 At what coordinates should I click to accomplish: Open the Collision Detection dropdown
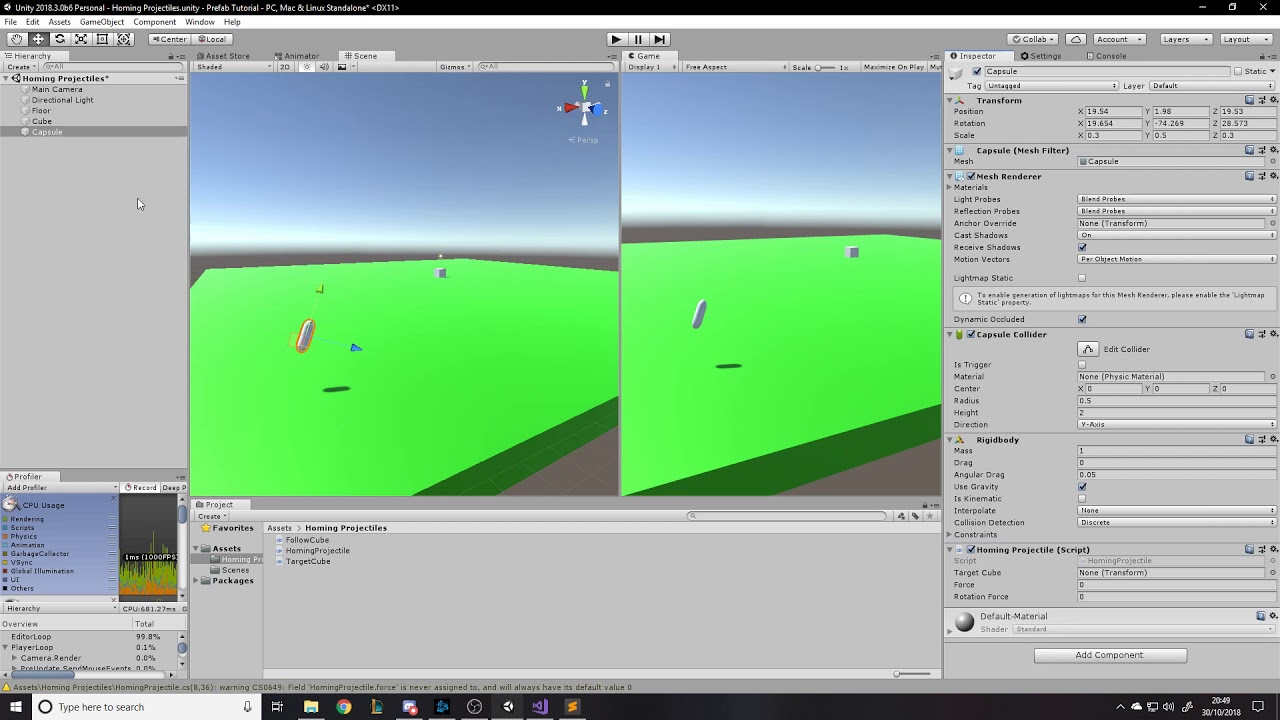click(1176, 523)
